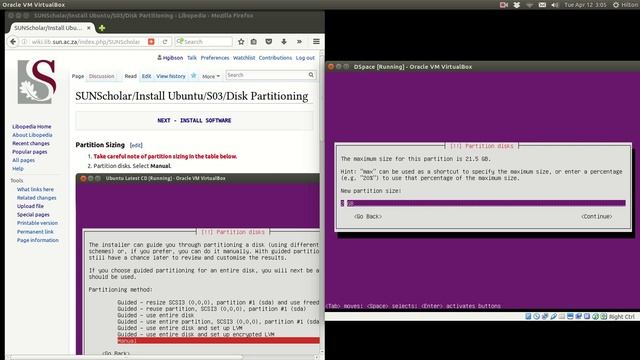Click the VirtualBox hard disk activity icon
Image resolution: width=640 pixels, height=360 pixels.
(528, 316)
